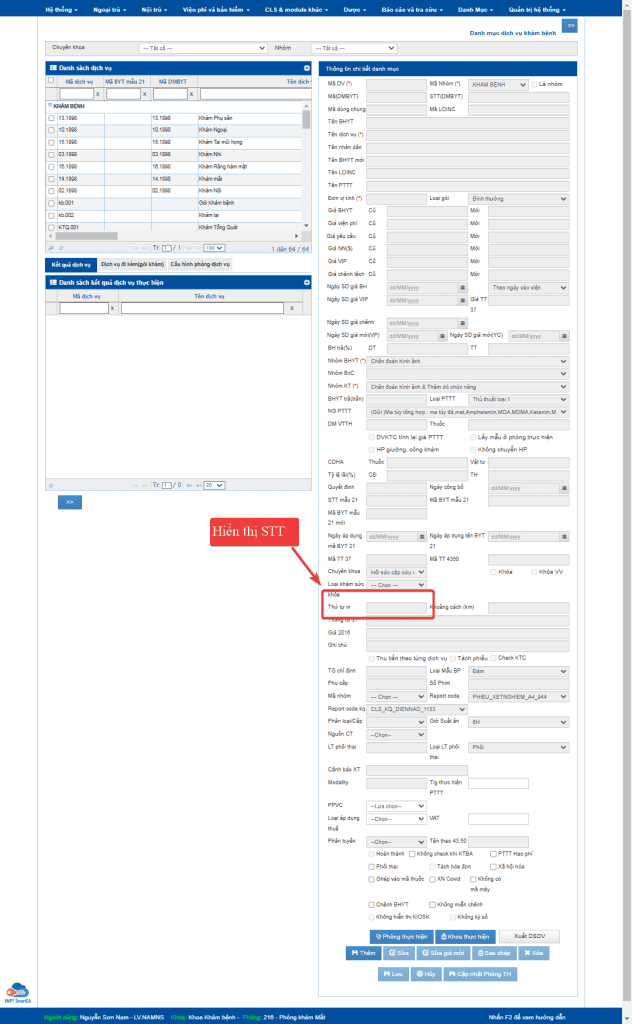Switch to Cấu hình phòng dịch vụ tab

(201, 264)
